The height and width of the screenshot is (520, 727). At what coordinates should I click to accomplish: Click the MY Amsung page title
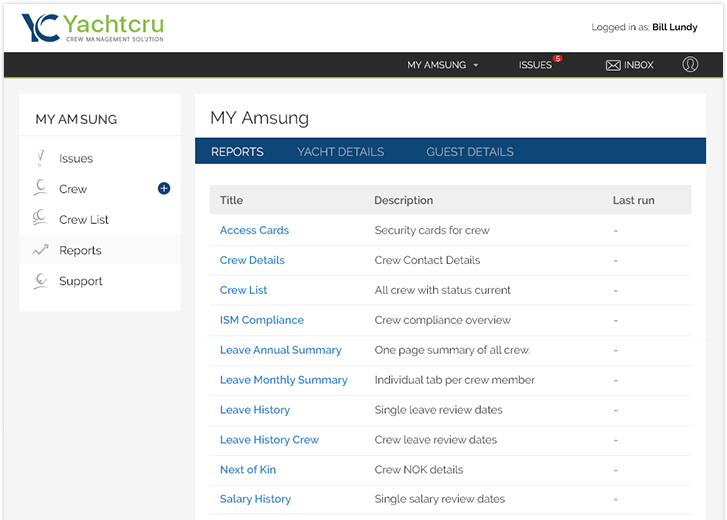(x=259, y=118)
